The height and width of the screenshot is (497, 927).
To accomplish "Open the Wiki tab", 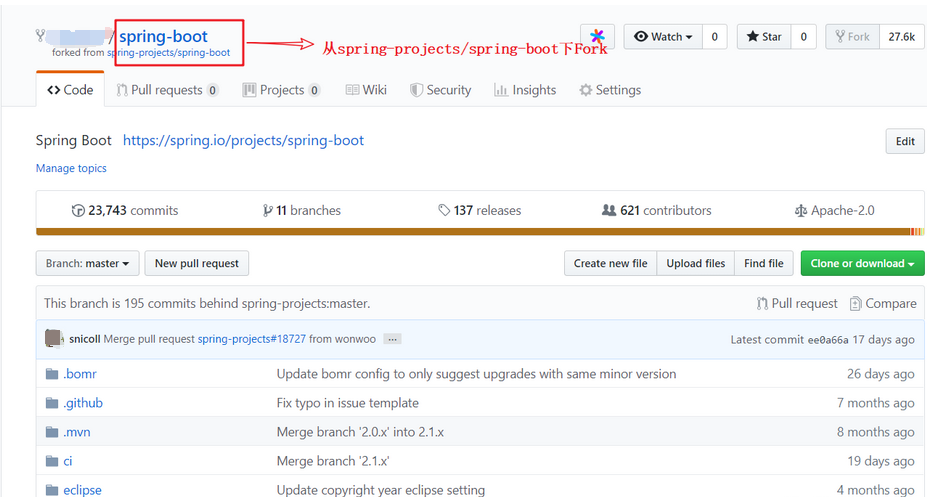I will click(366, 90).
